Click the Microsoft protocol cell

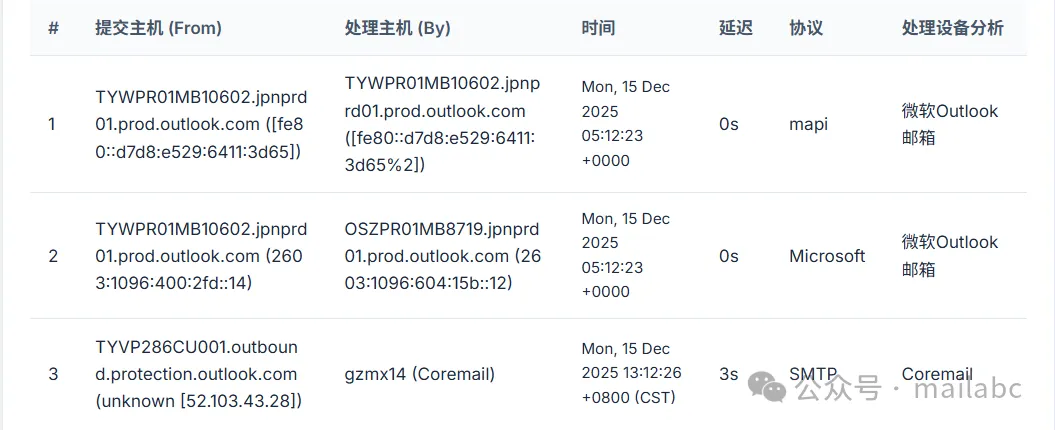(x=827, y=256)
